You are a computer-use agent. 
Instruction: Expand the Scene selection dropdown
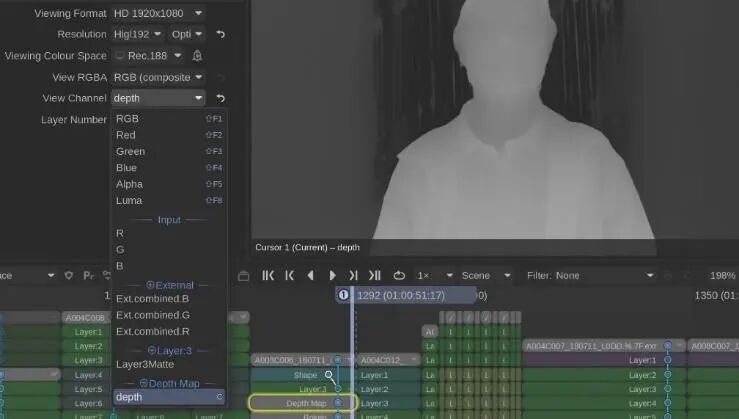click(486, 275)
